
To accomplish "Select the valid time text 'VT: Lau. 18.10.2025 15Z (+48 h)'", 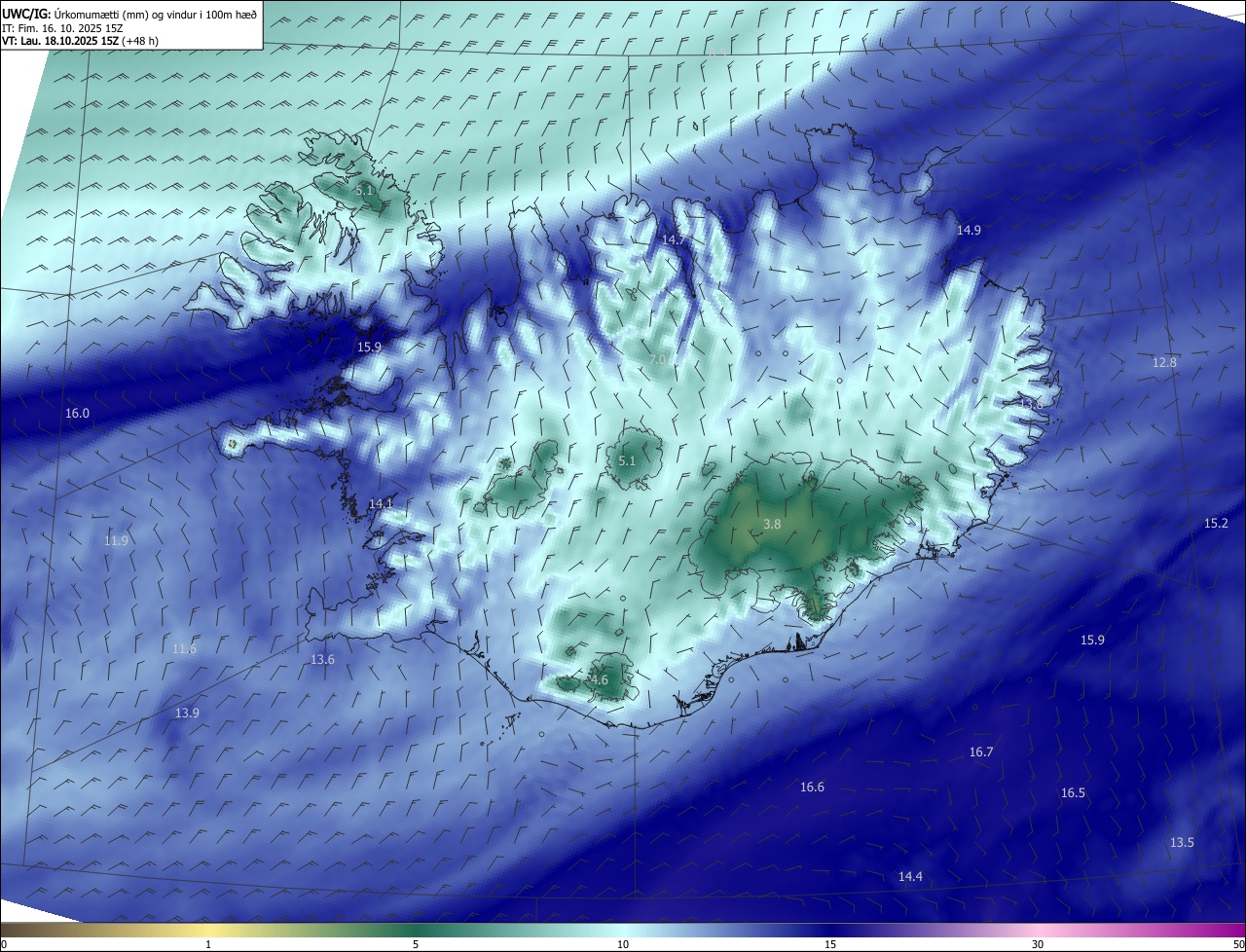I will 80,41.
